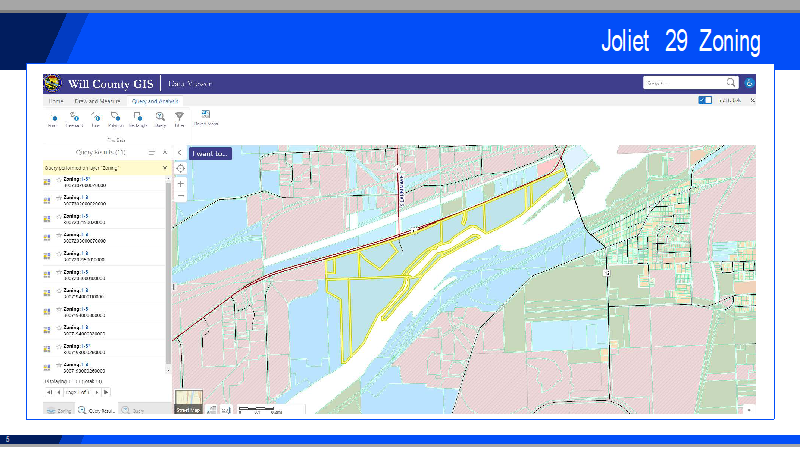Dismiss the yellow query notification banner
Viewport: 800px width, 450px height.
164,168
